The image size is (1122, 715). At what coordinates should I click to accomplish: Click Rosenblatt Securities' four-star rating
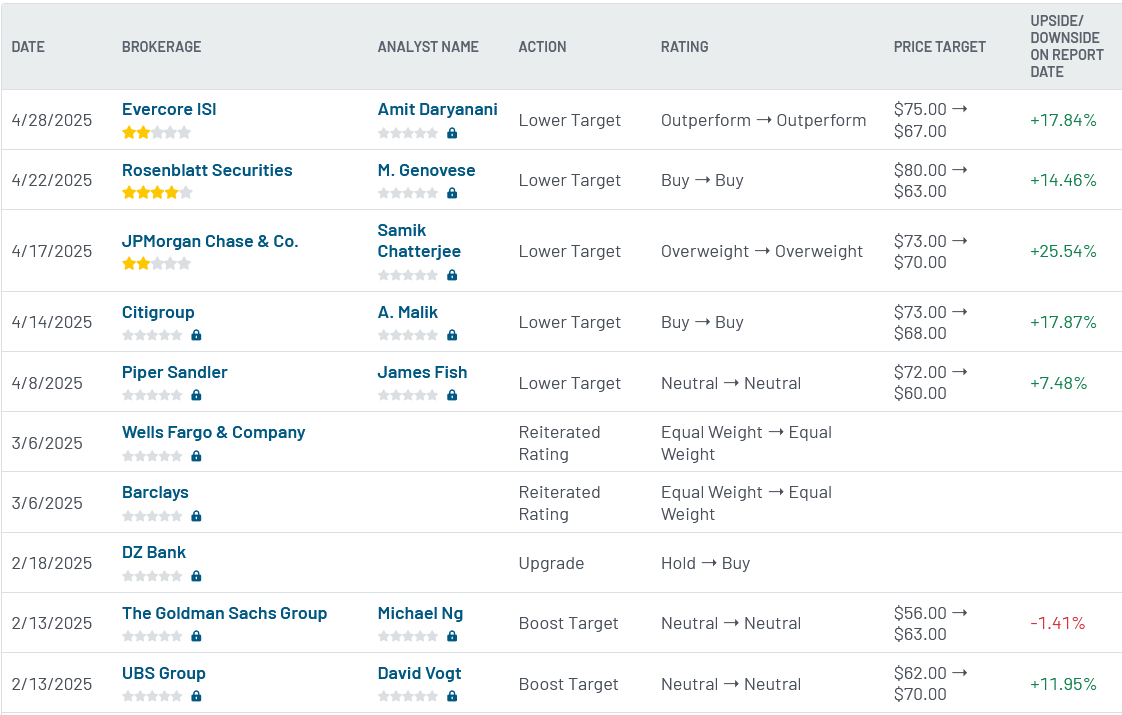[157, 193]
